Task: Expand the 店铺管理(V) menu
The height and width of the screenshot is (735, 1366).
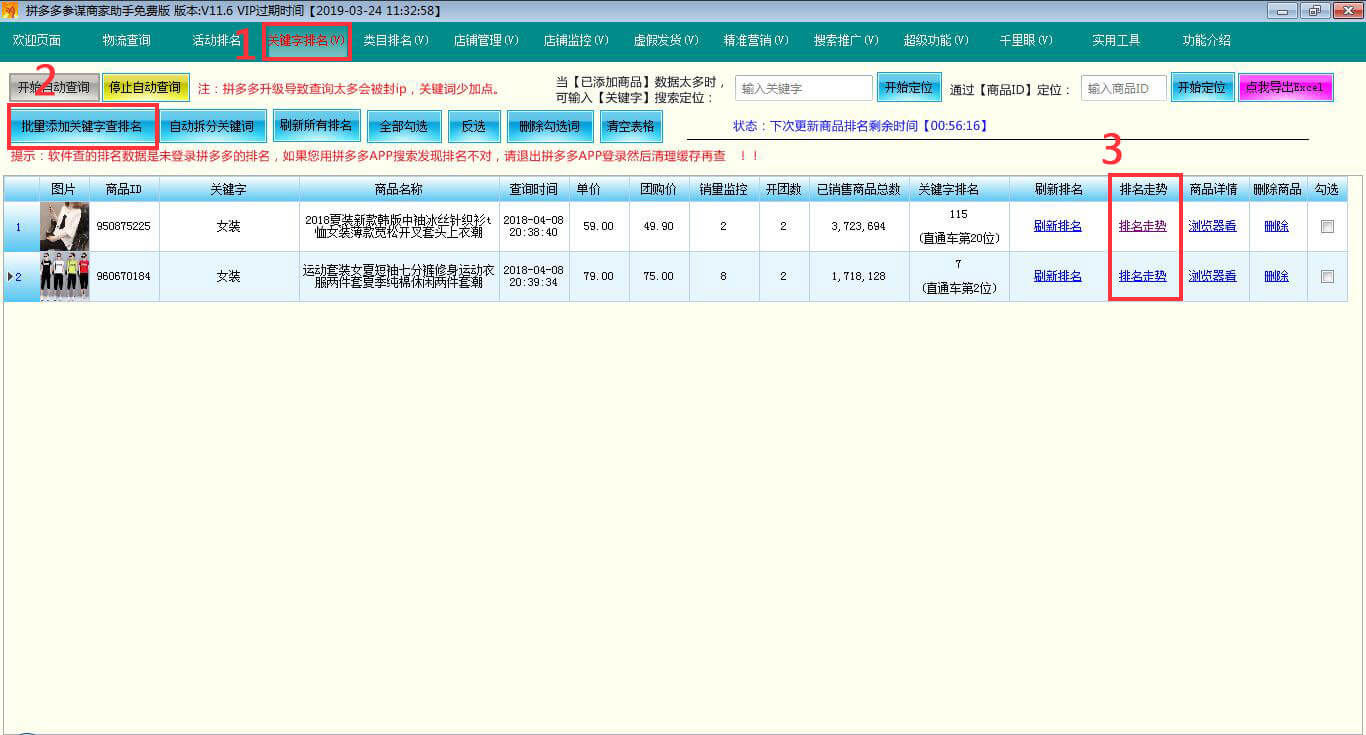Action: click(x=486, y=41)
